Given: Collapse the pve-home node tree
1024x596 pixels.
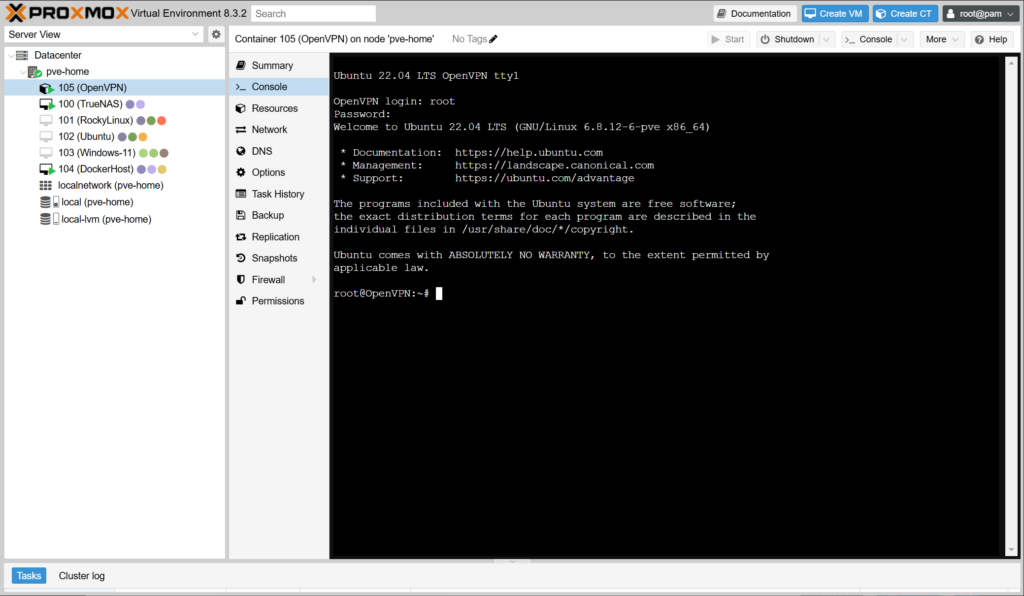Looking at the screenshot, I should [23, 72].
